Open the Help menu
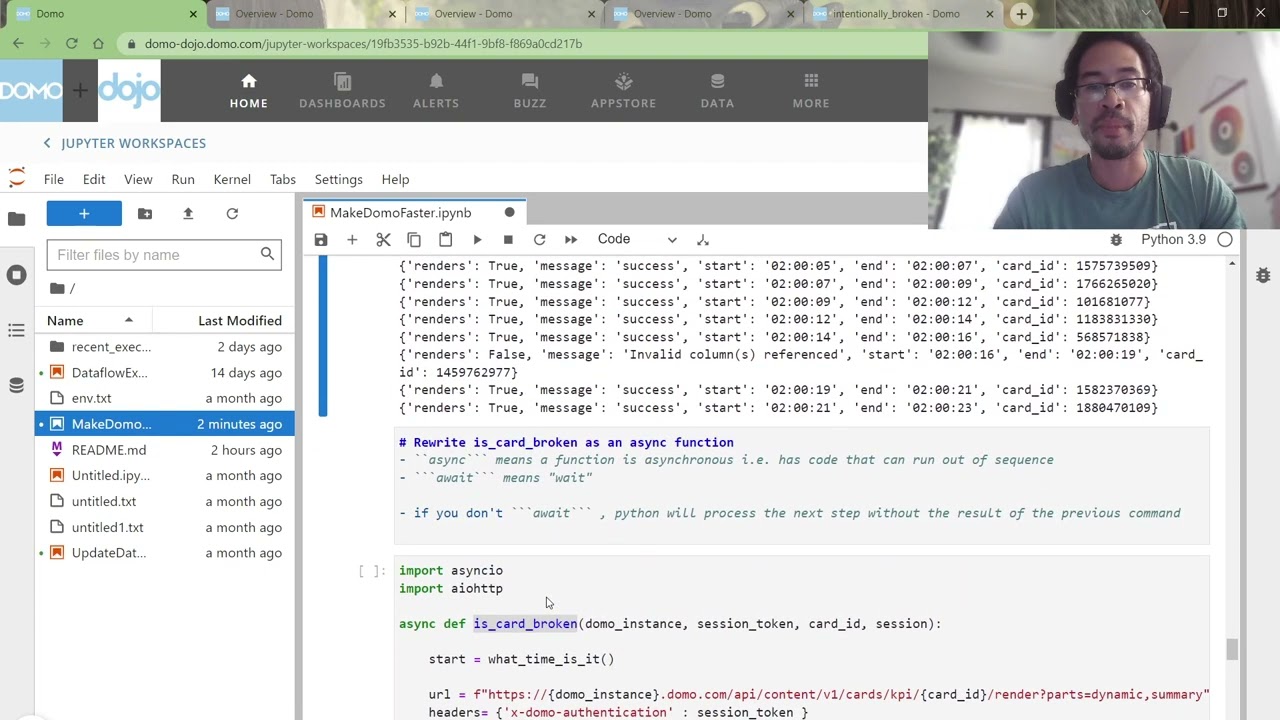The image size is (1280, 720). pos(395,179)
